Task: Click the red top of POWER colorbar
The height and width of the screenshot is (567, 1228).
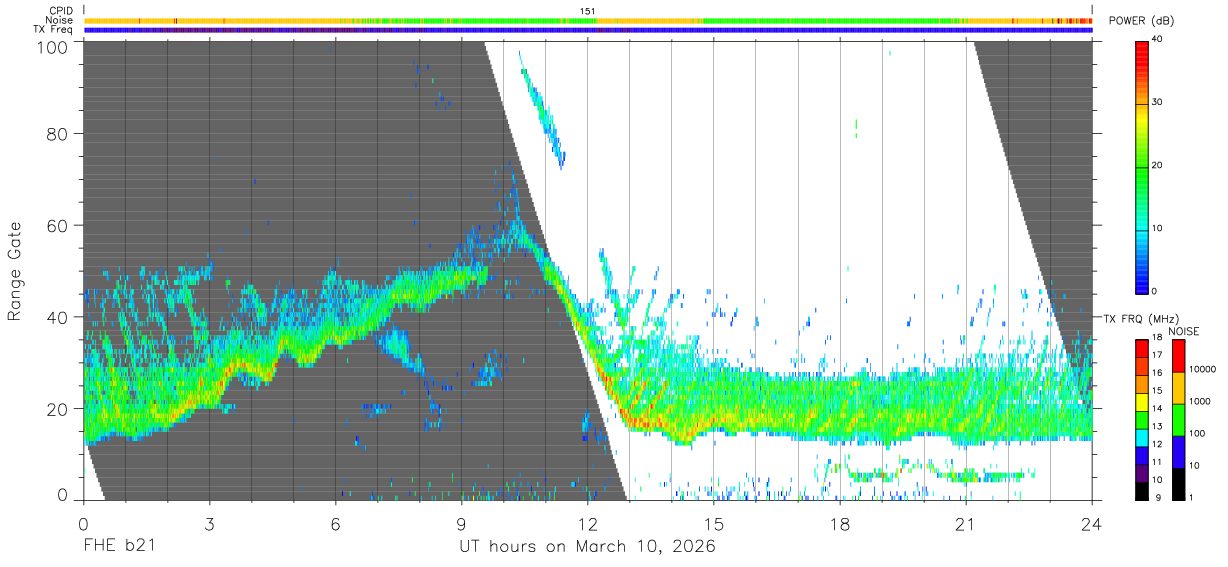Action: [1141, 50]
